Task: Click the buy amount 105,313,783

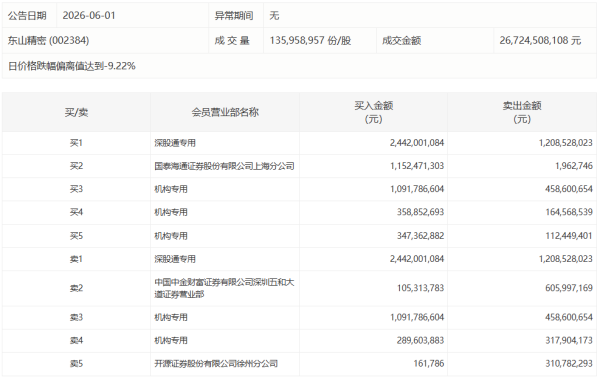Action: click(x=420, y=288)
